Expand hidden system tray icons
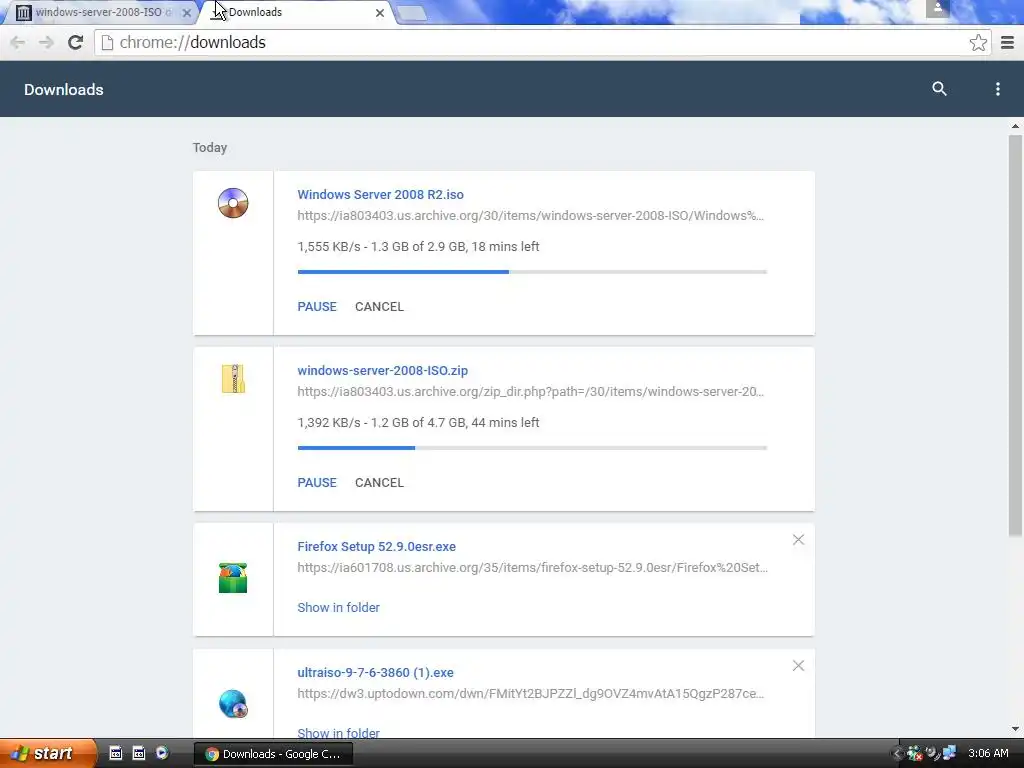This screenshot has width=1024, height=768. (897, 754)
